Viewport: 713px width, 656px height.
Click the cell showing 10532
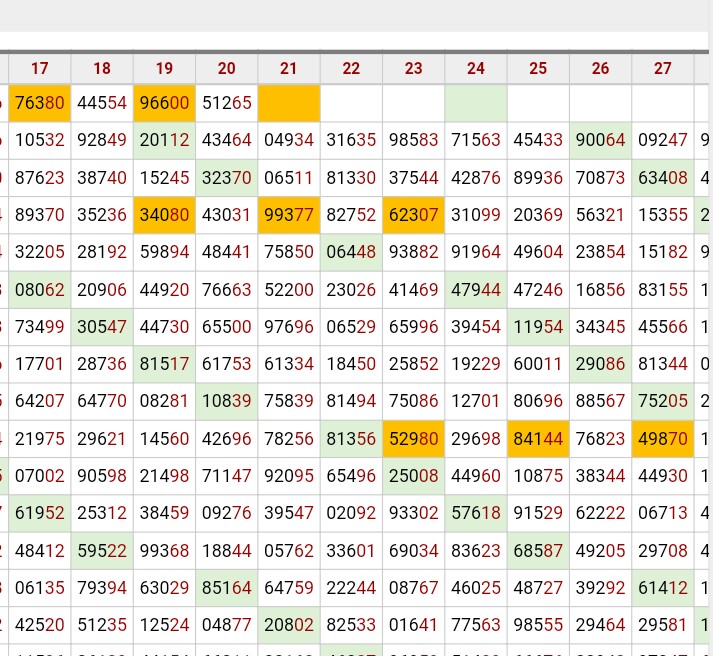pyautogui.click(x=40, y=140)
